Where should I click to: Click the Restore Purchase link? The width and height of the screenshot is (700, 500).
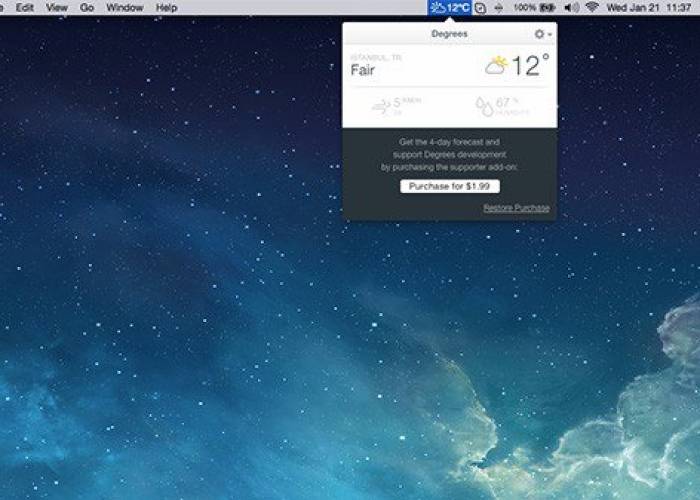click(x=516, y=208)
